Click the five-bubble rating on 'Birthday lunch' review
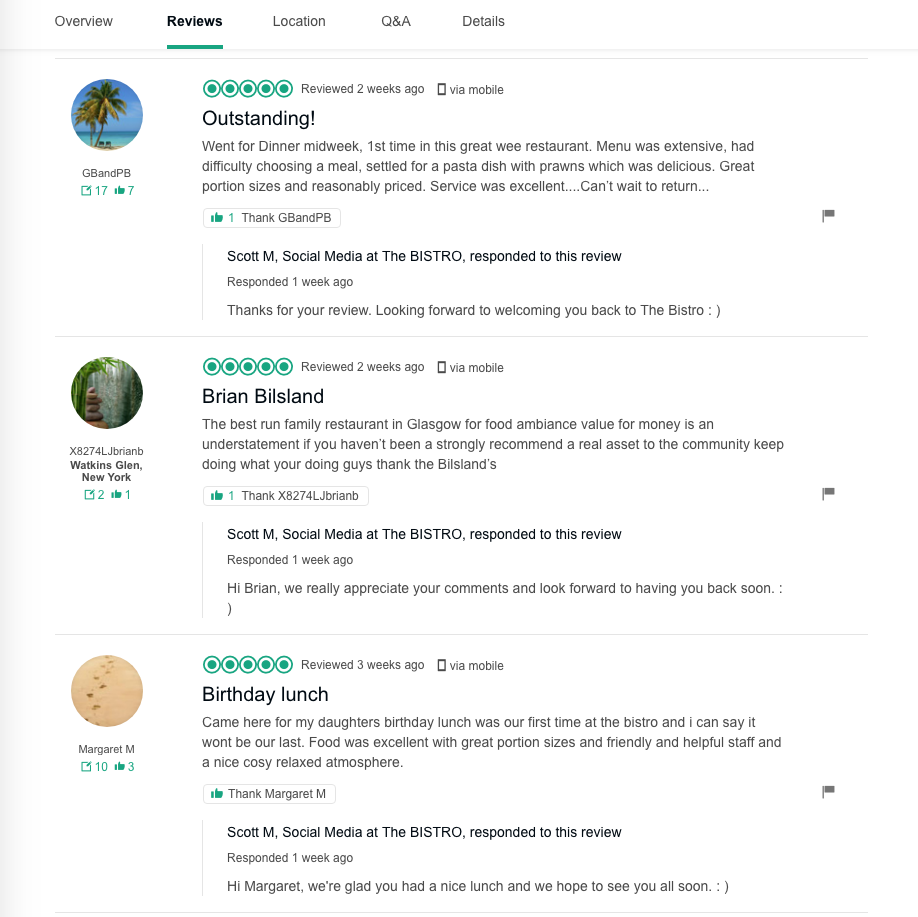The image size is (918, 917). (x=247, y=665)
